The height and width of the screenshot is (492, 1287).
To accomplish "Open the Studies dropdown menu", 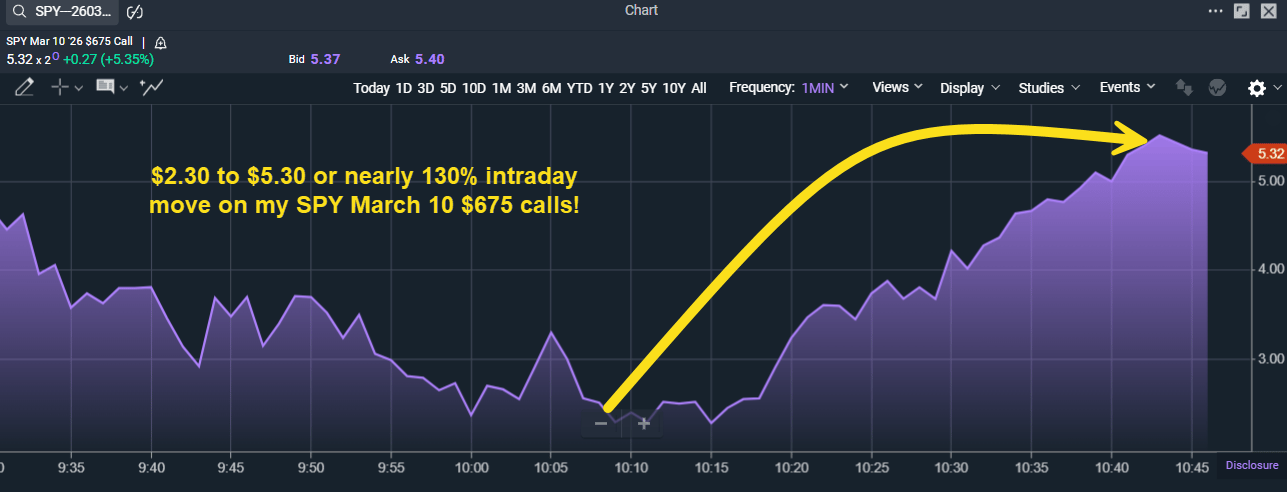I will [1049, 88].
